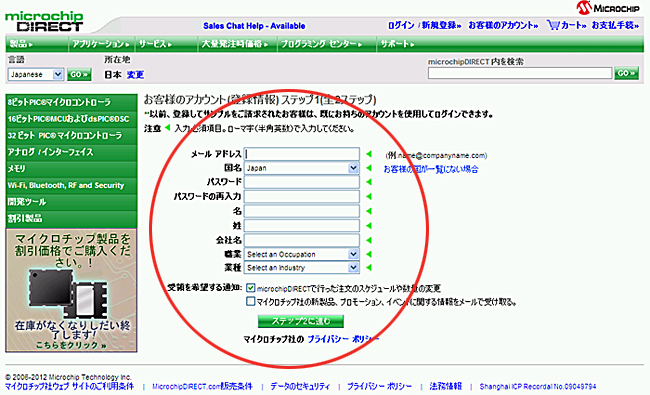Click お客様の国が一覧にない場合 link
This screenshot has height=395, width=650.
tap(431, 169)
